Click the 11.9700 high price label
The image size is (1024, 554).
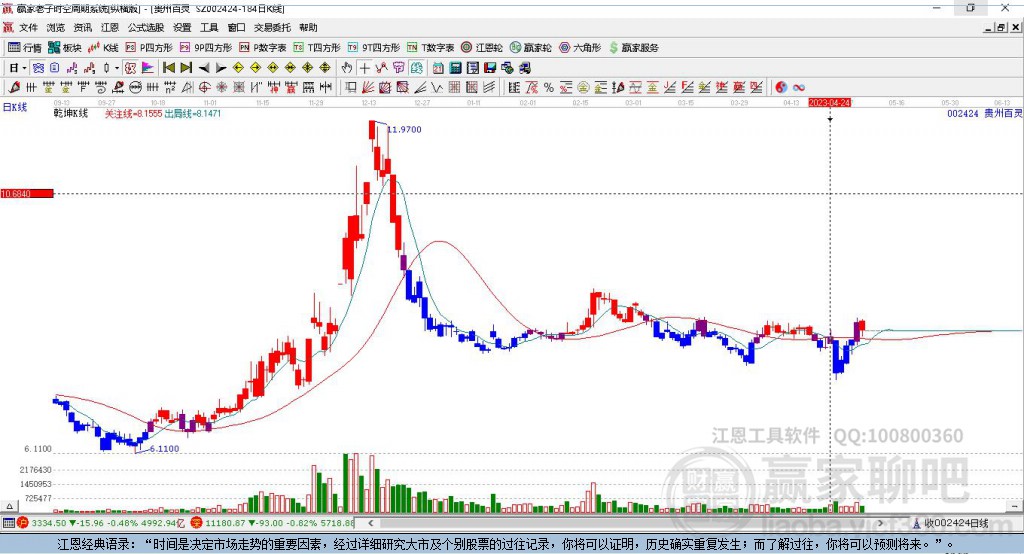click(x=404, y=129)
